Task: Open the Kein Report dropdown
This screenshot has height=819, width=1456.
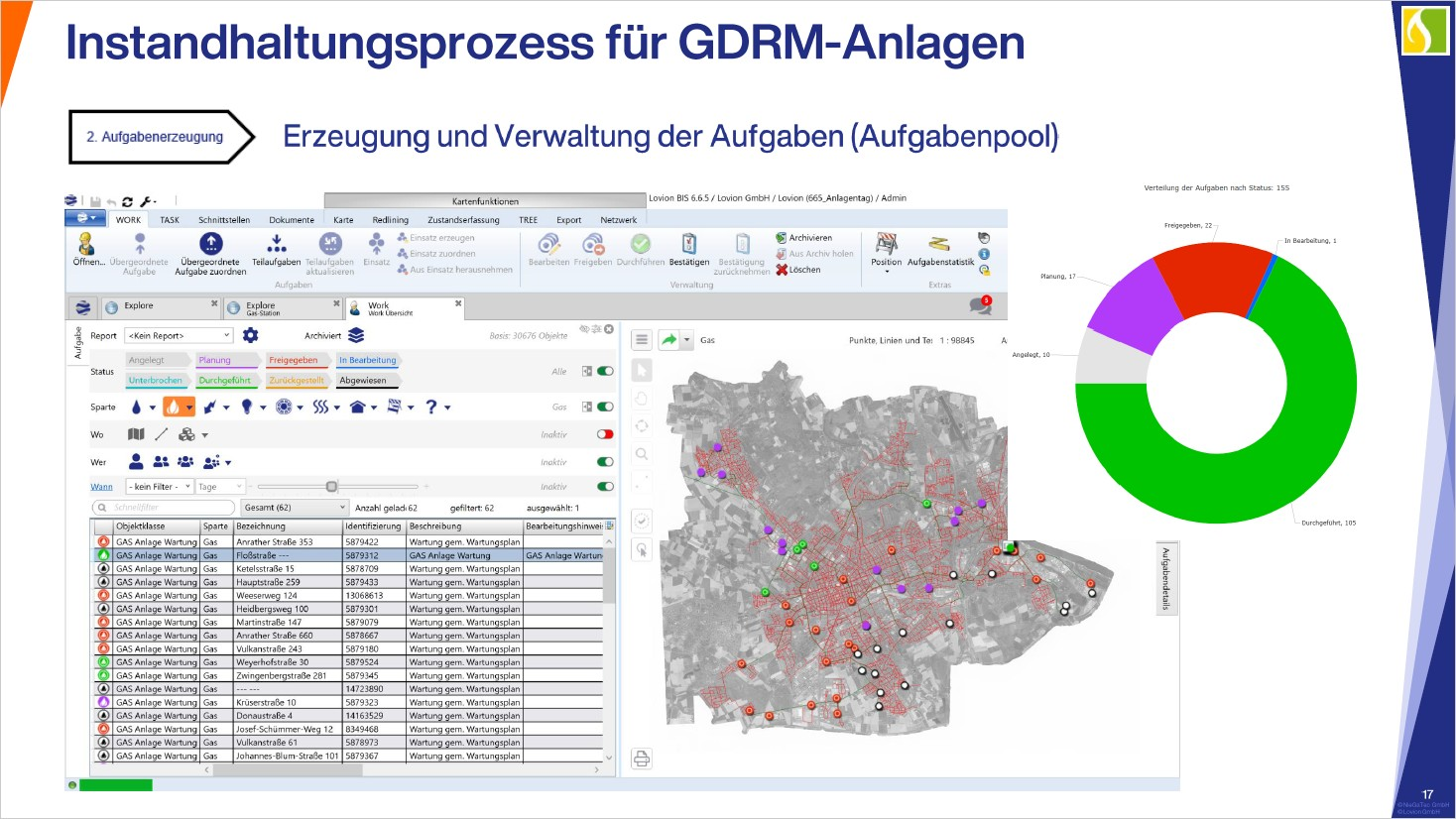Action: 179,336
